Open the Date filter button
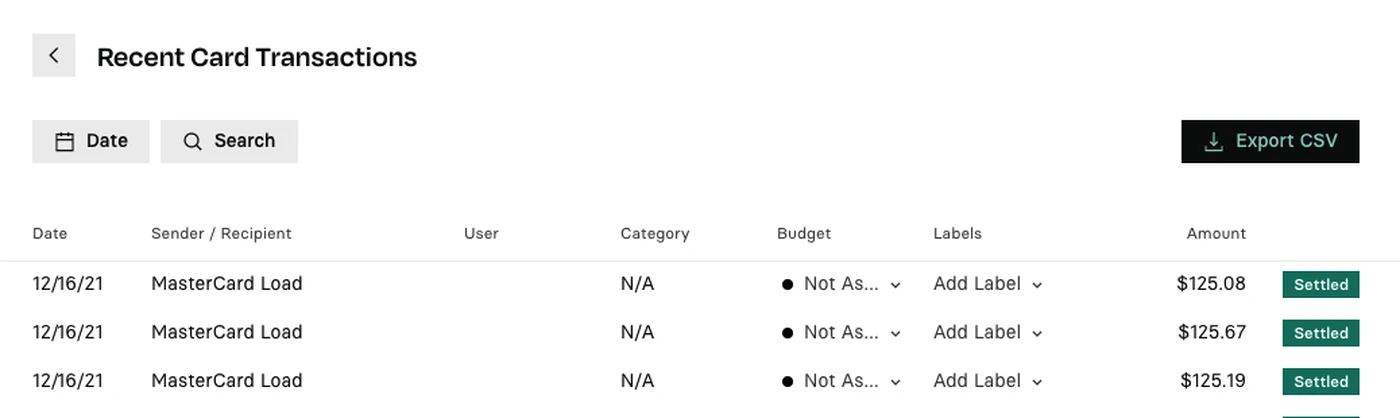Screen dimensions: 1400x418 point(91,141)
